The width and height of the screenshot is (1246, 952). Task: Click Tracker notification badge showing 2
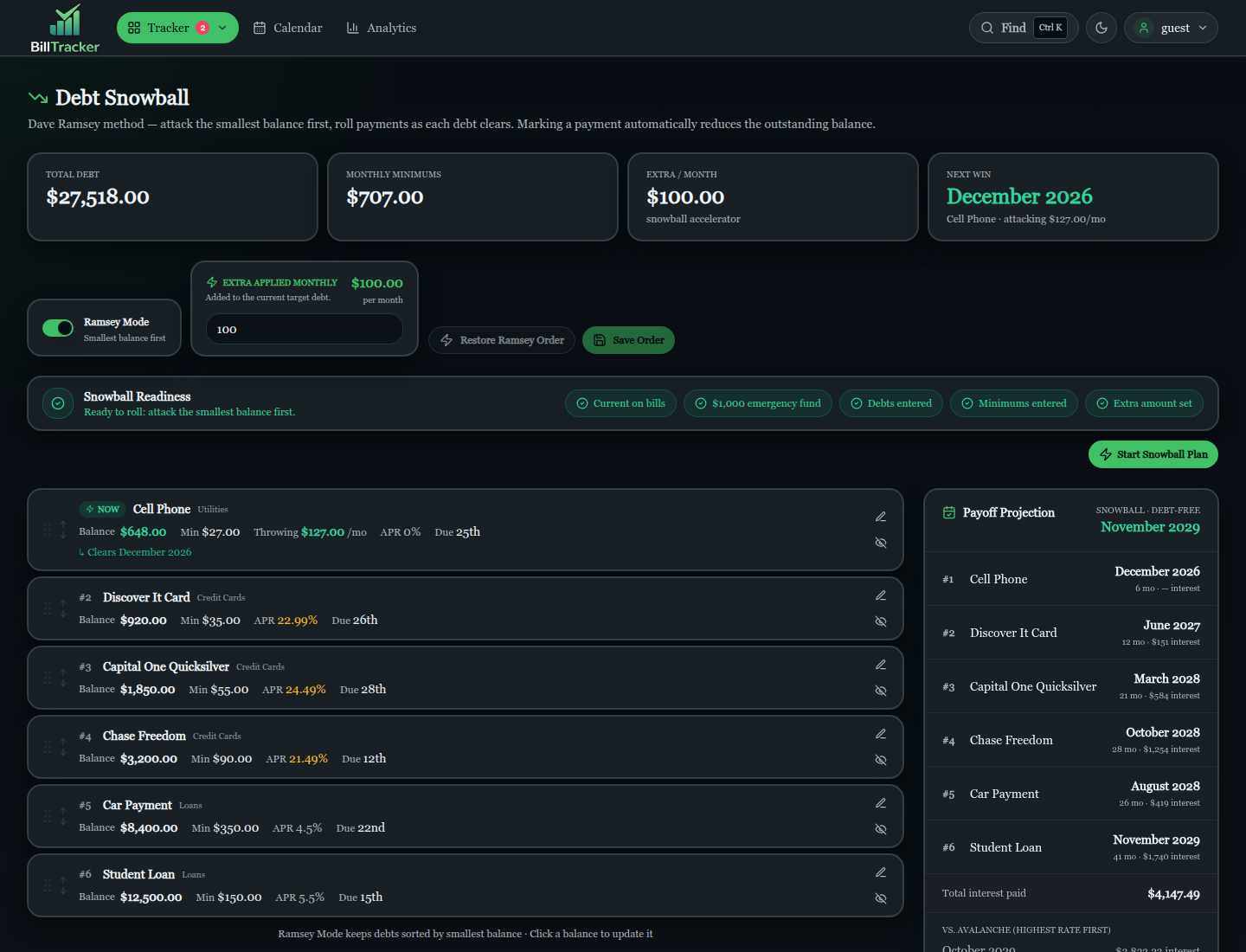tap(202, 28)
